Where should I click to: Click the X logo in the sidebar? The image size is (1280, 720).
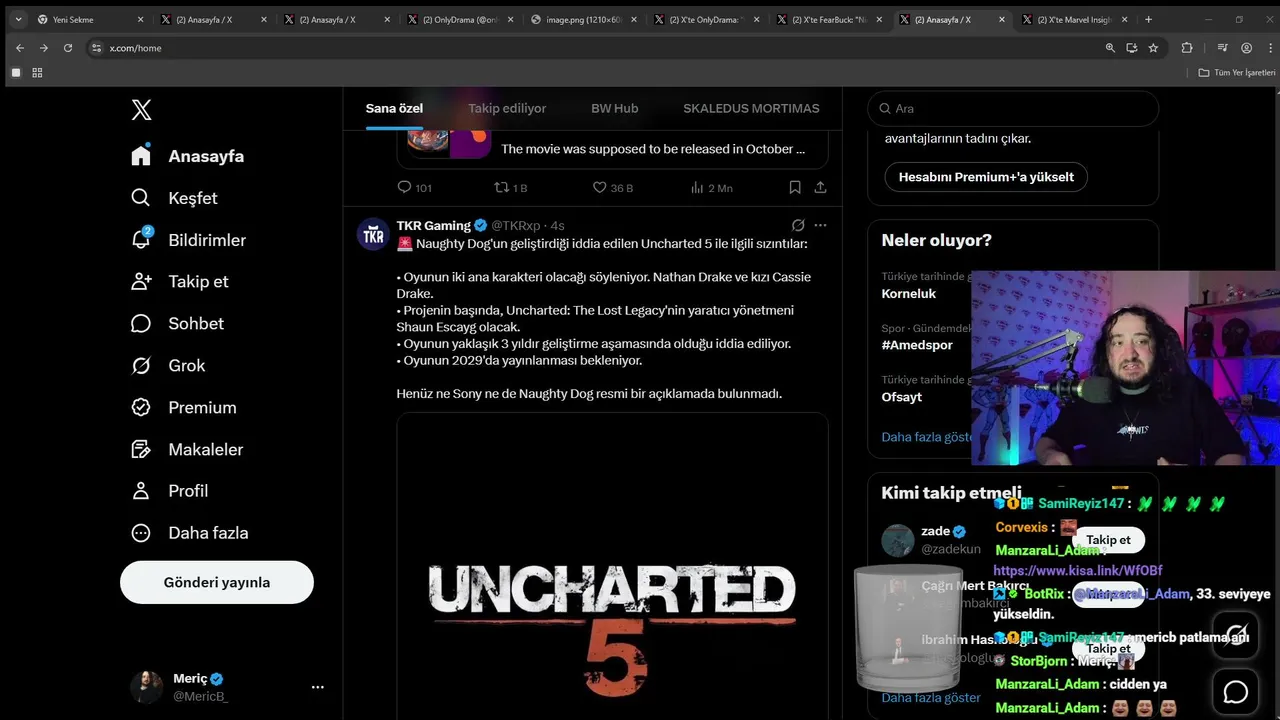tap(141, 110)
